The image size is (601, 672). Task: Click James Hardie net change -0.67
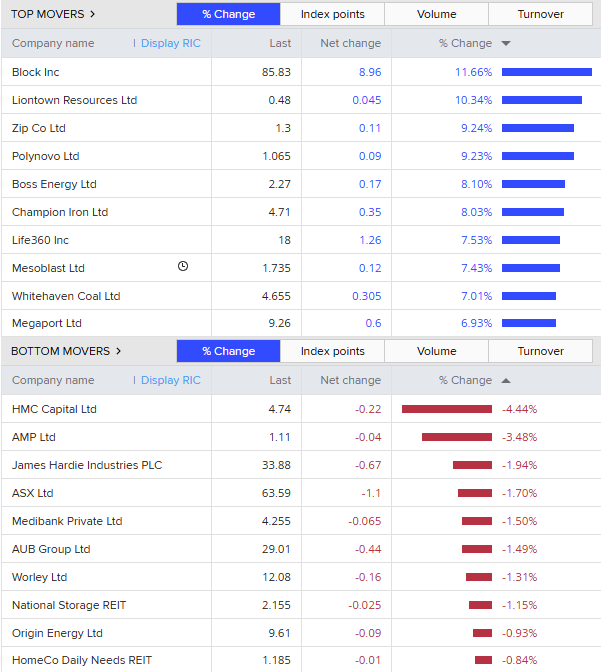coord(368,465)
